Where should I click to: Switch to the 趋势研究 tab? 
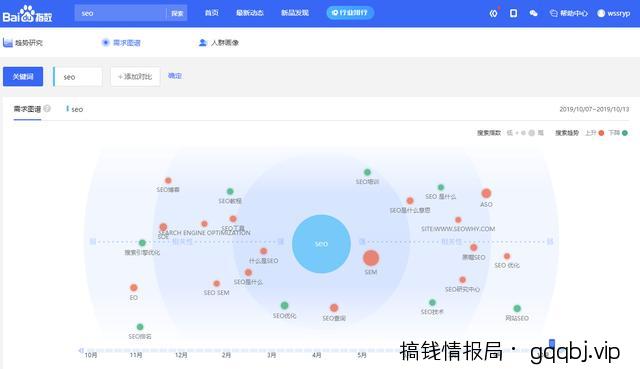point(23,42)
